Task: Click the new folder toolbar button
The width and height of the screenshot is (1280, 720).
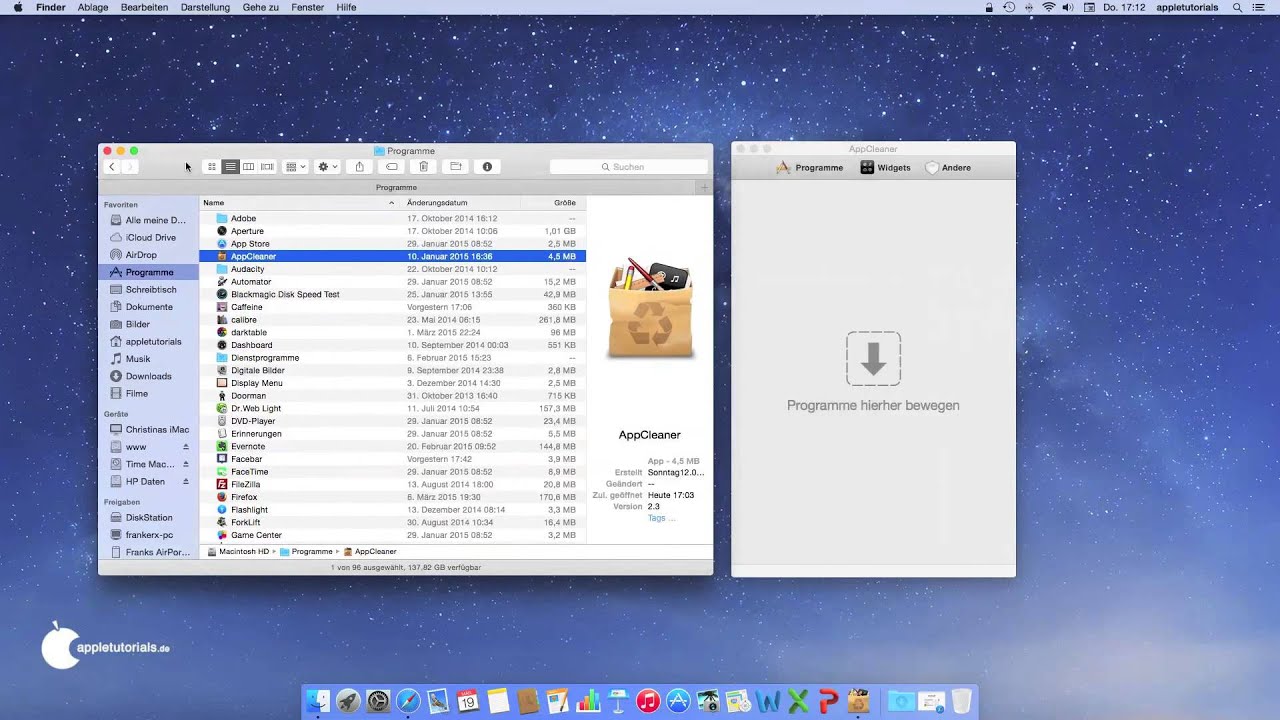Action: 456,167
